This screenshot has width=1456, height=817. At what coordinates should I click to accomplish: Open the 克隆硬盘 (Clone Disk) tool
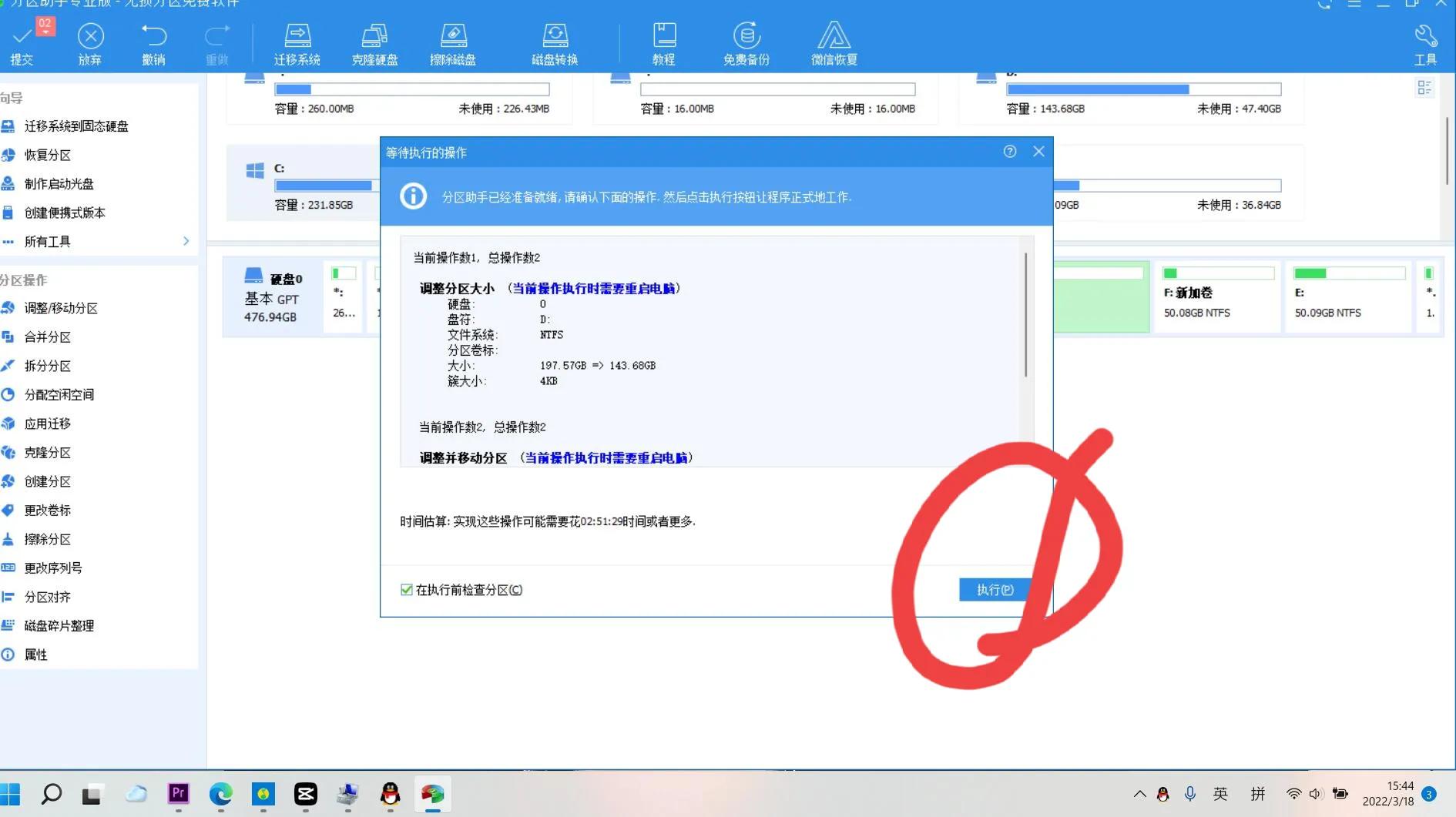(x=375, y=42)
